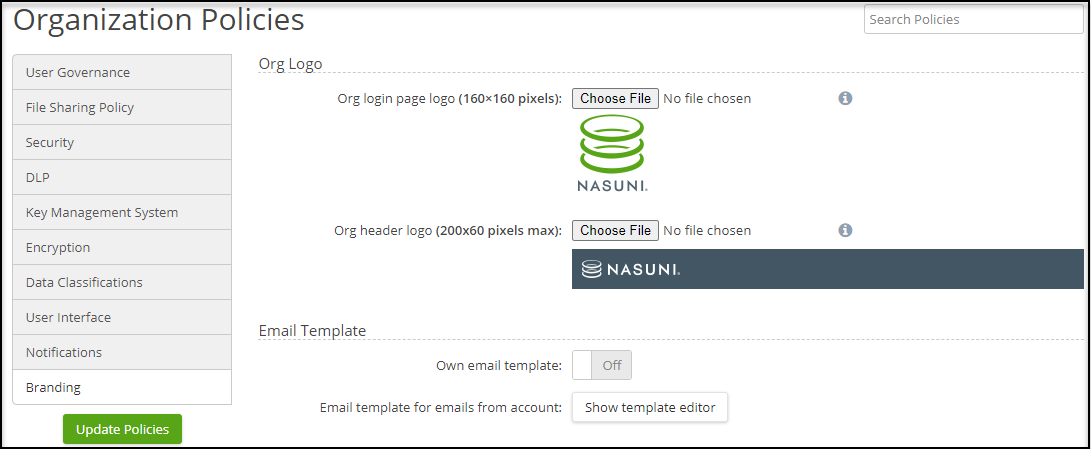Open the DLP policy section
This screenshot has height=449, width=1091.
coord(122,177)
